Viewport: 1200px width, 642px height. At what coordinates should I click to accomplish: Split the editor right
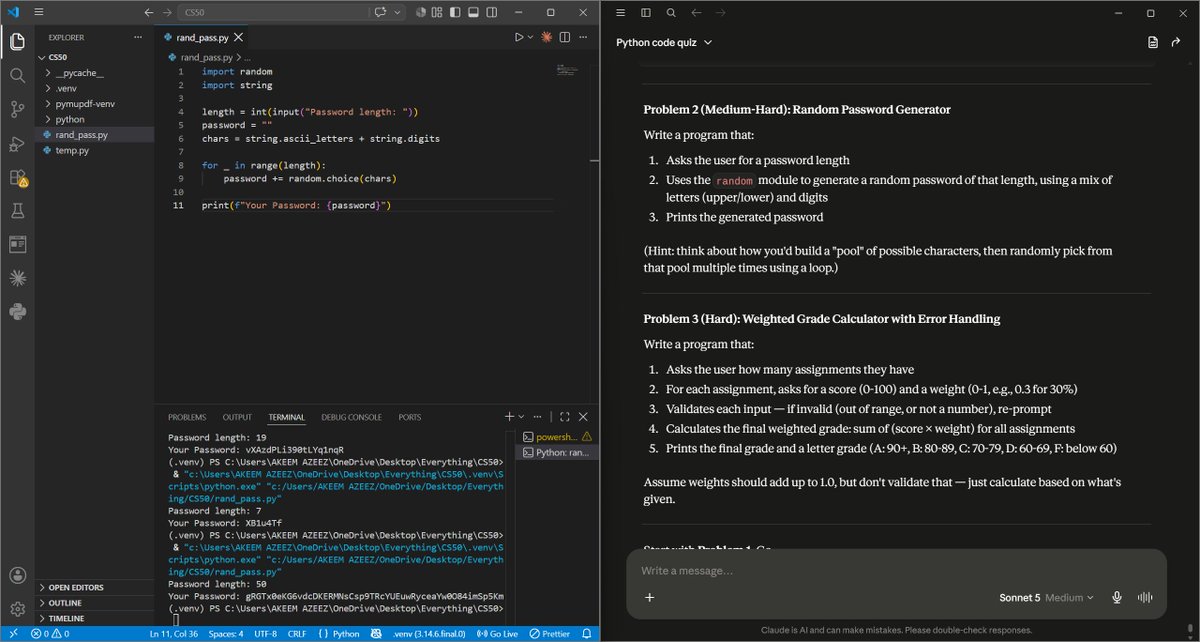565,37
